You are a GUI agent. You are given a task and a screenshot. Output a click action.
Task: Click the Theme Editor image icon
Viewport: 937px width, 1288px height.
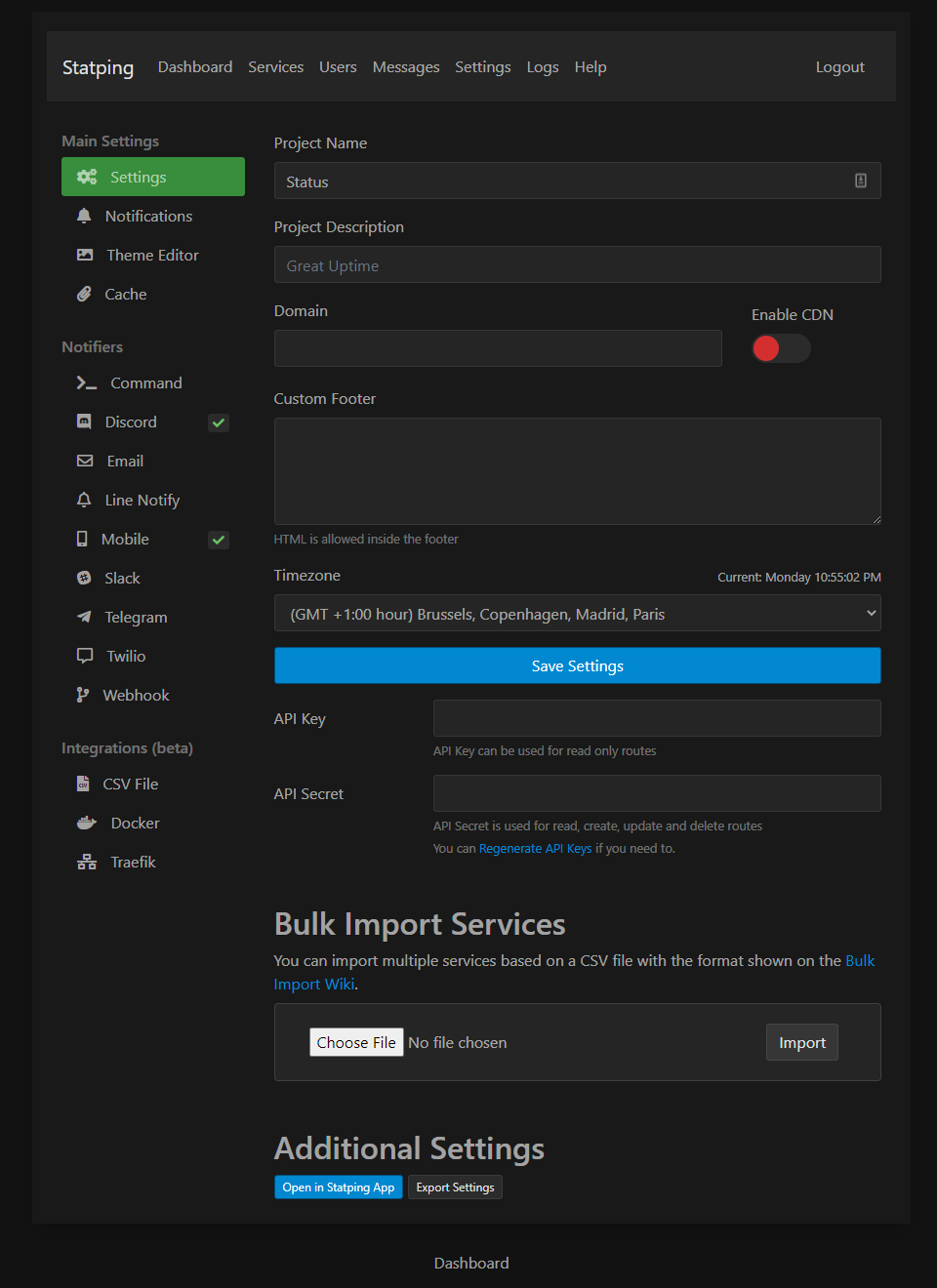(x=85, y=255)
